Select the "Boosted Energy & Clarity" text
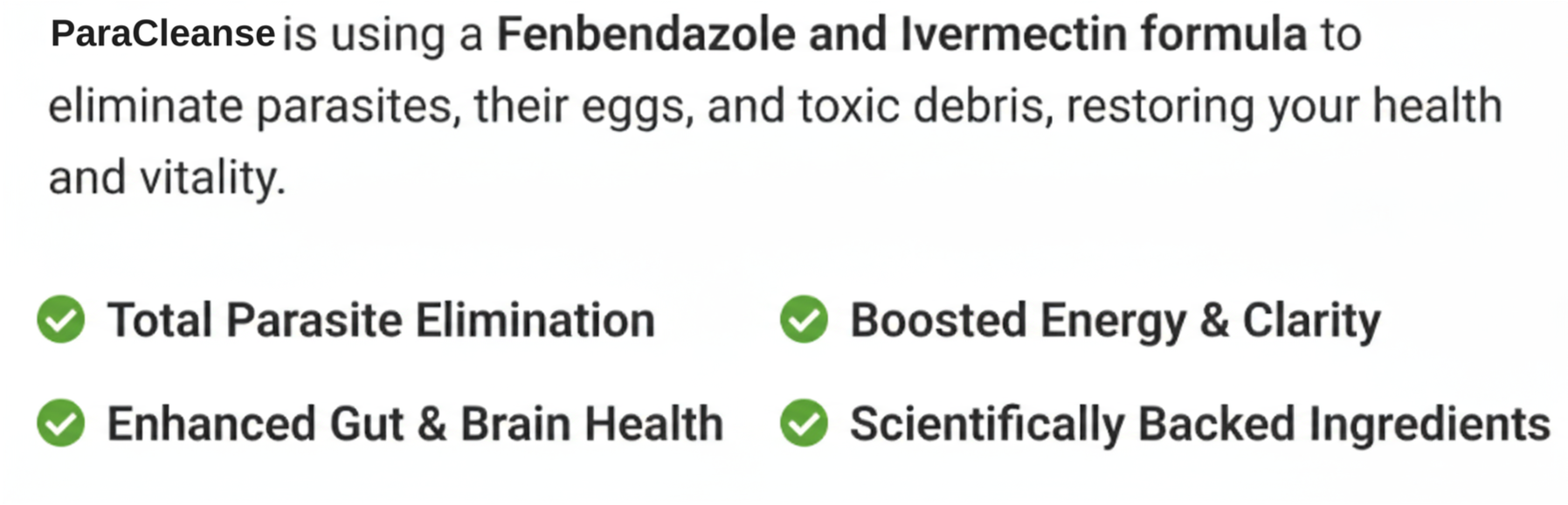This screenshot has width=1568, height=505. pyautogui.click(x=1116, y=320)
